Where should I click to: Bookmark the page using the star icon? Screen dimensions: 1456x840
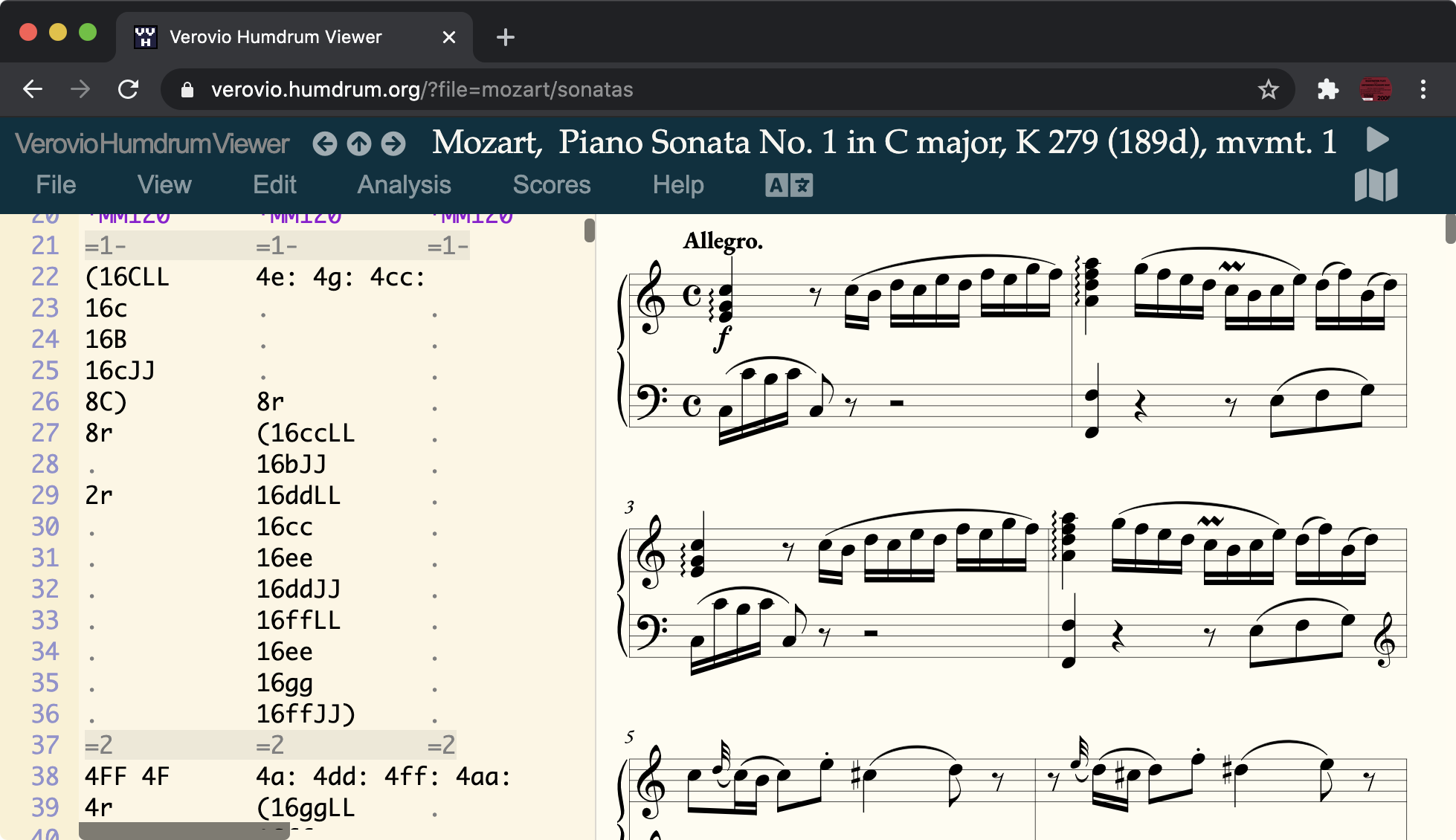point(1269,89)
